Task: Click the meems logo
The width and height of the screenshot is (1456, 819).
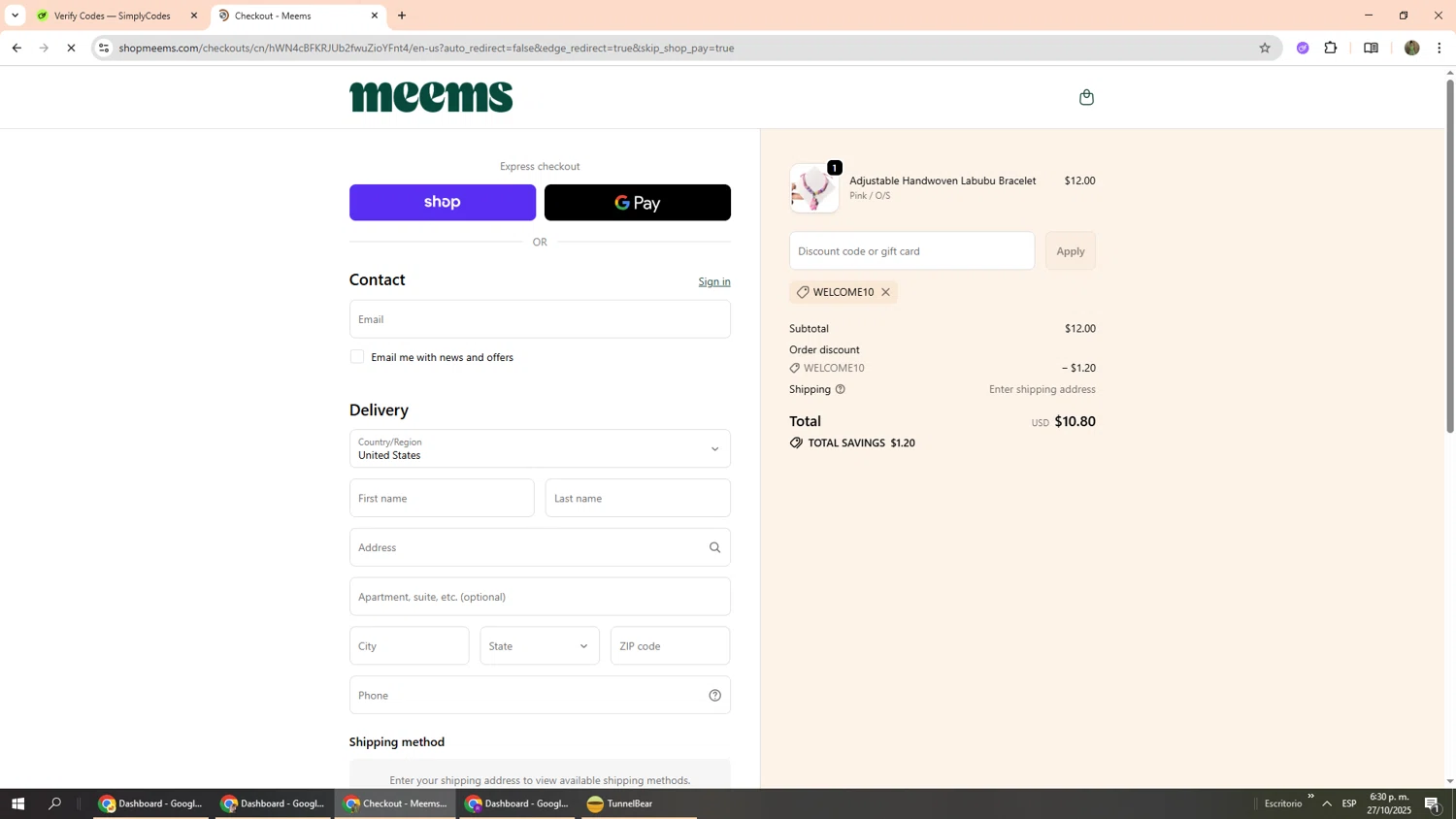Action: (x=431, y=97)
